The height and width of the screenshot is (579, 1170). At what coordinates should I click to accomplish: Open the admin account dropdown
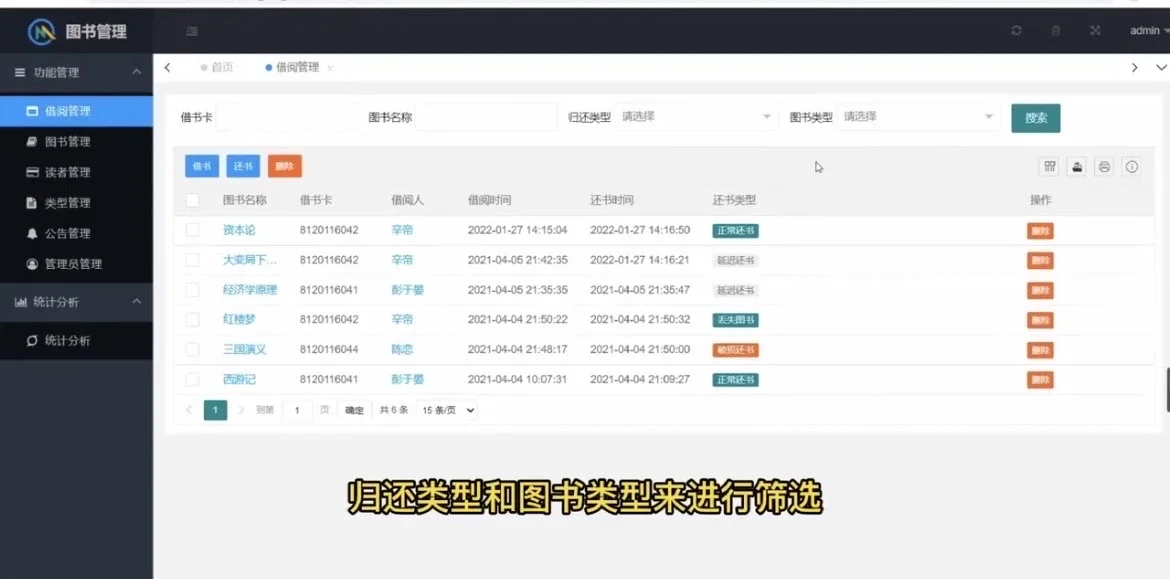1145,30
